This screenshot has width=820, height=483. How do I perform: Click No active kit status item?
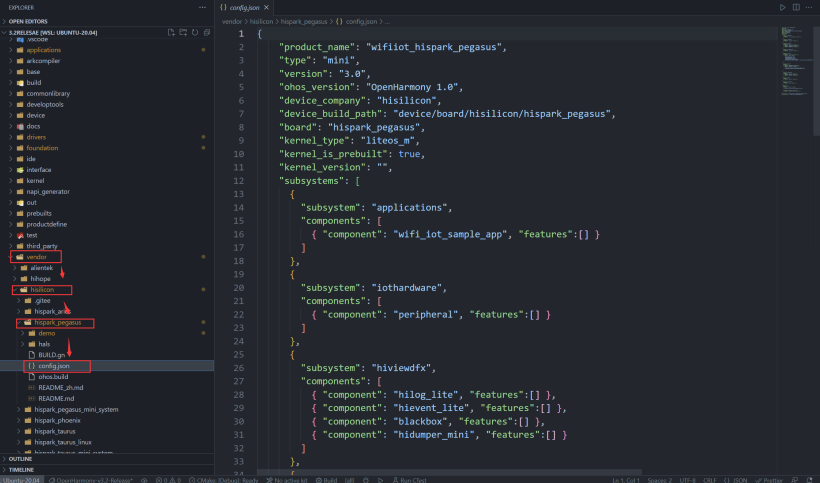click(286, 480)
